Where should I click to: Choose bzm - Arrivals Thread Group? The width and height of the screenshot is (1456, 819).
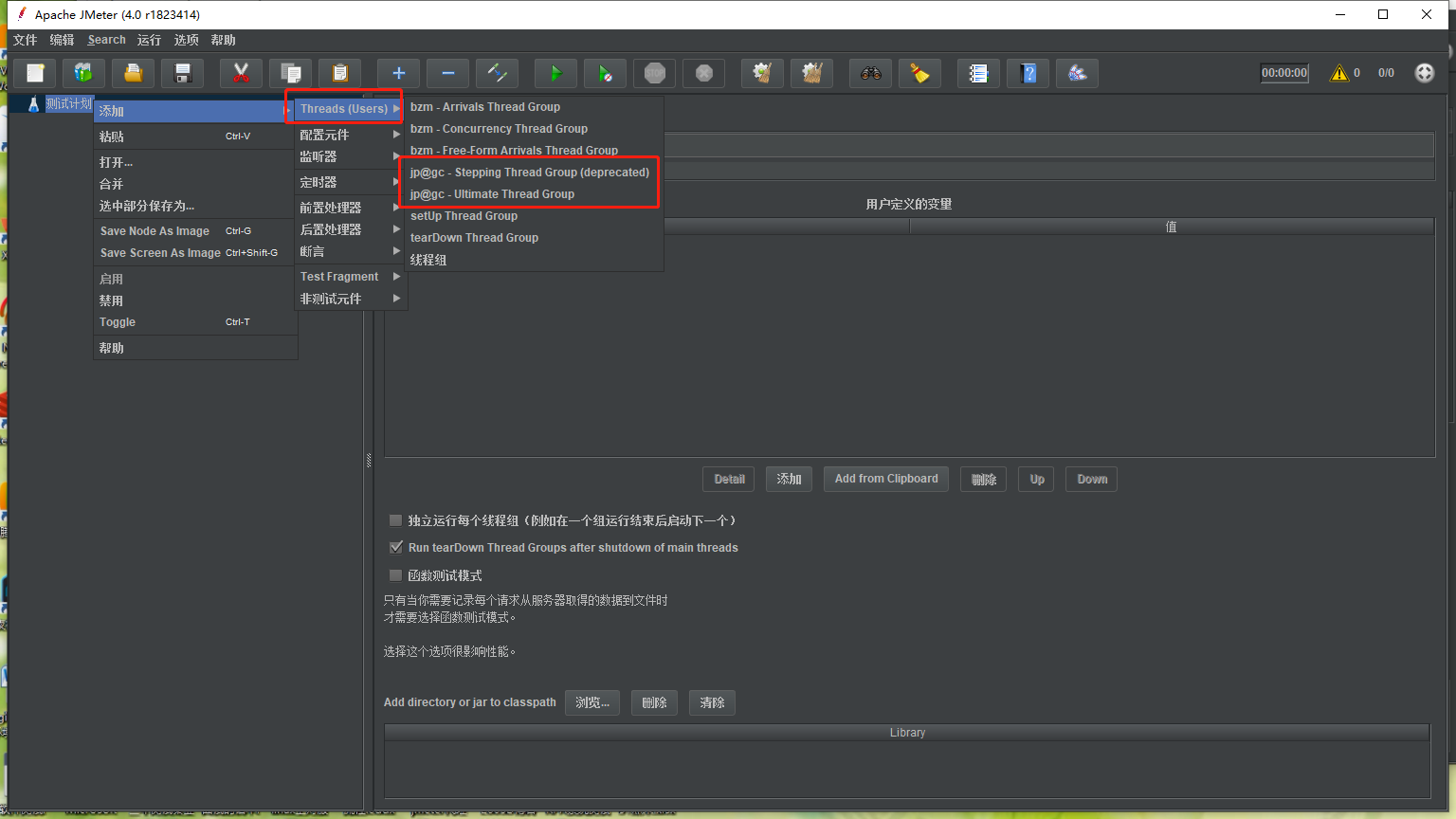pos(535,107)
